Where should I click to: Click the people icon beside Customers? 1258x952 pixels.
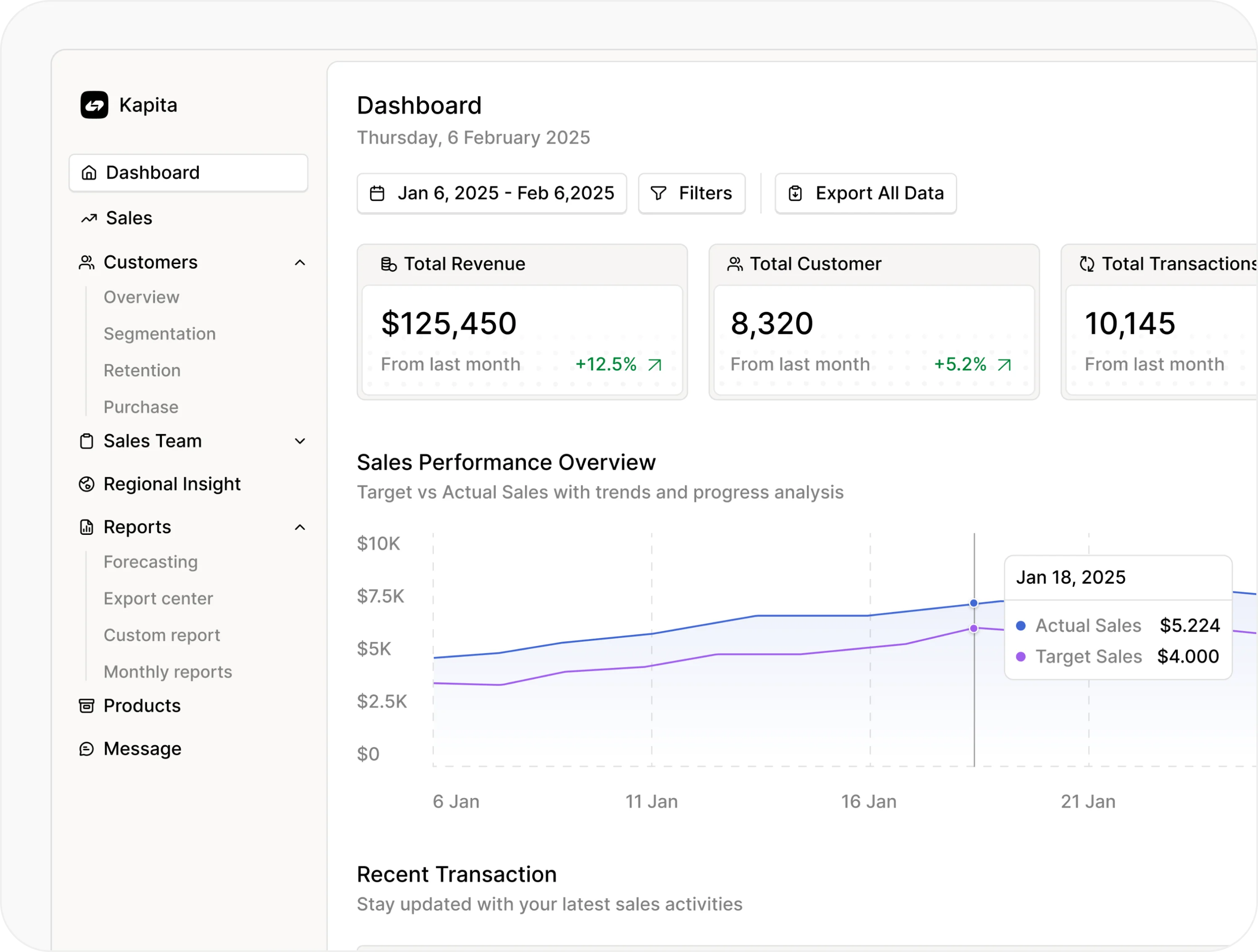coord(87,263)
